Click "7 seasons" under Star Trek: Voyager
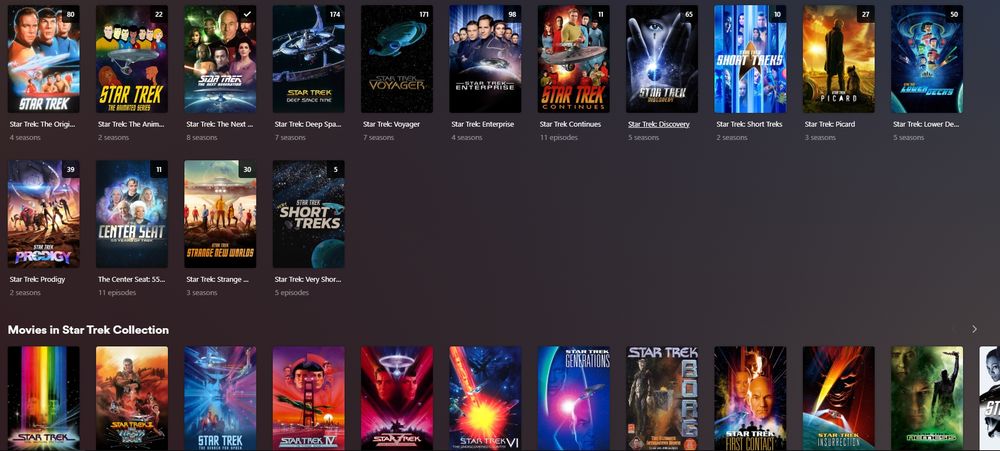1000x451 pixels. click(379, 138)
